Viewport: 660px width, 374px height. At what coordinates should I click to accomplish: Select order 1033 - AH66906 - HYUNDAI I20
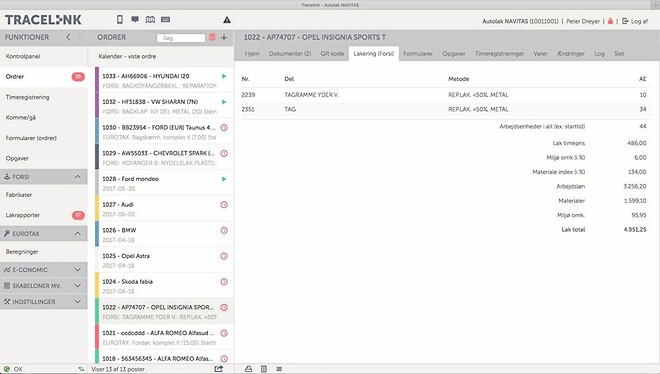coord(164,80)
